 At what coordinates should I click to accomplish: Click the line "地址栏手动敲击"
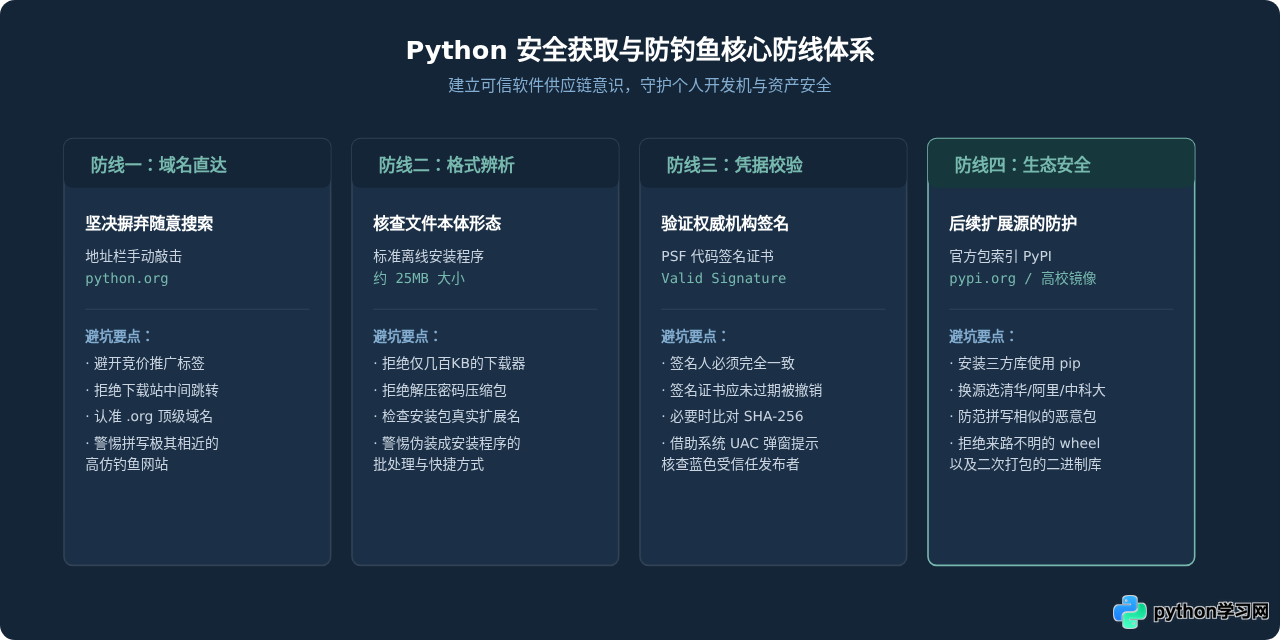(x=134, y=256)
